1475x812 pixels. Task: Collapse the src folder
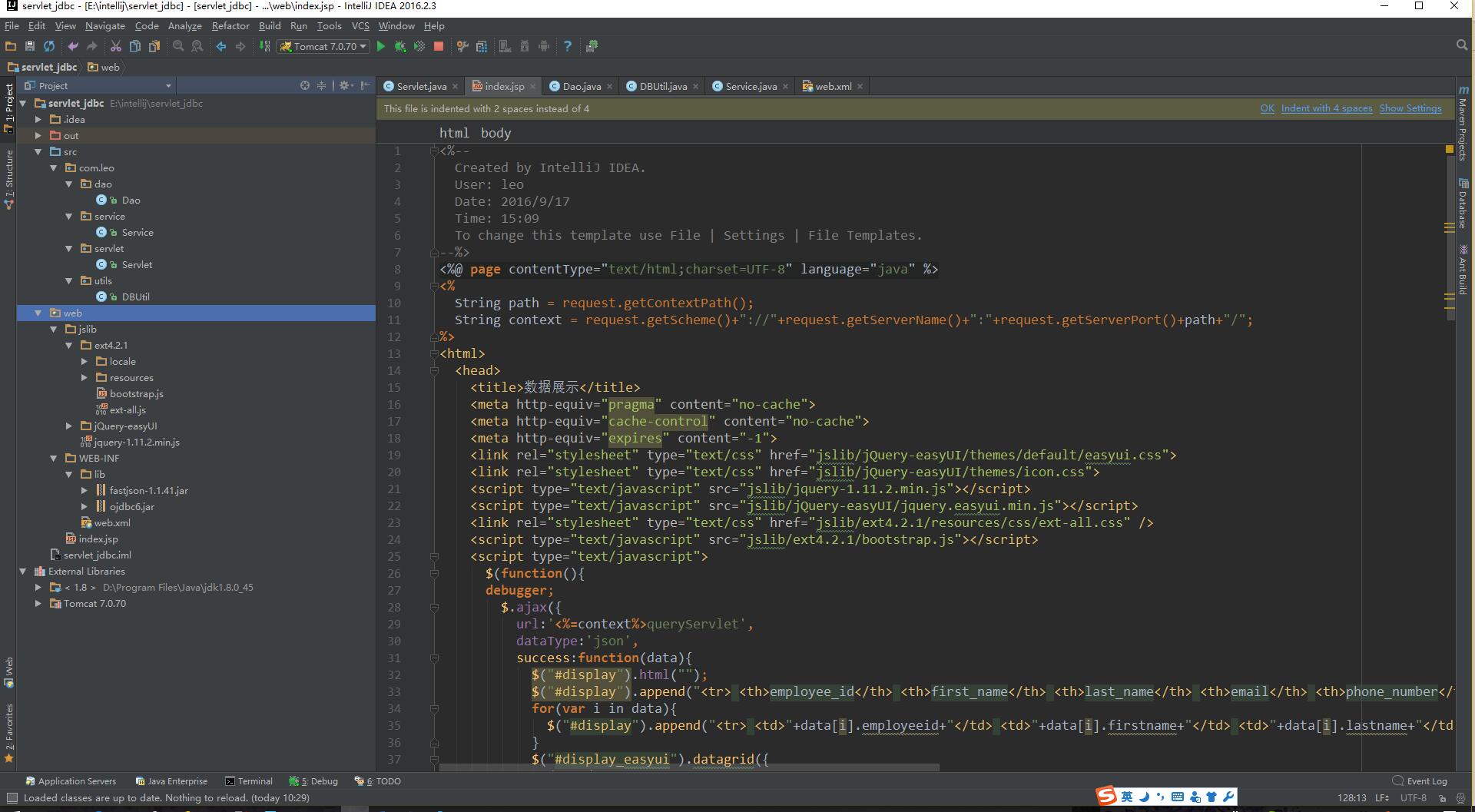click(x=38, y=151)
